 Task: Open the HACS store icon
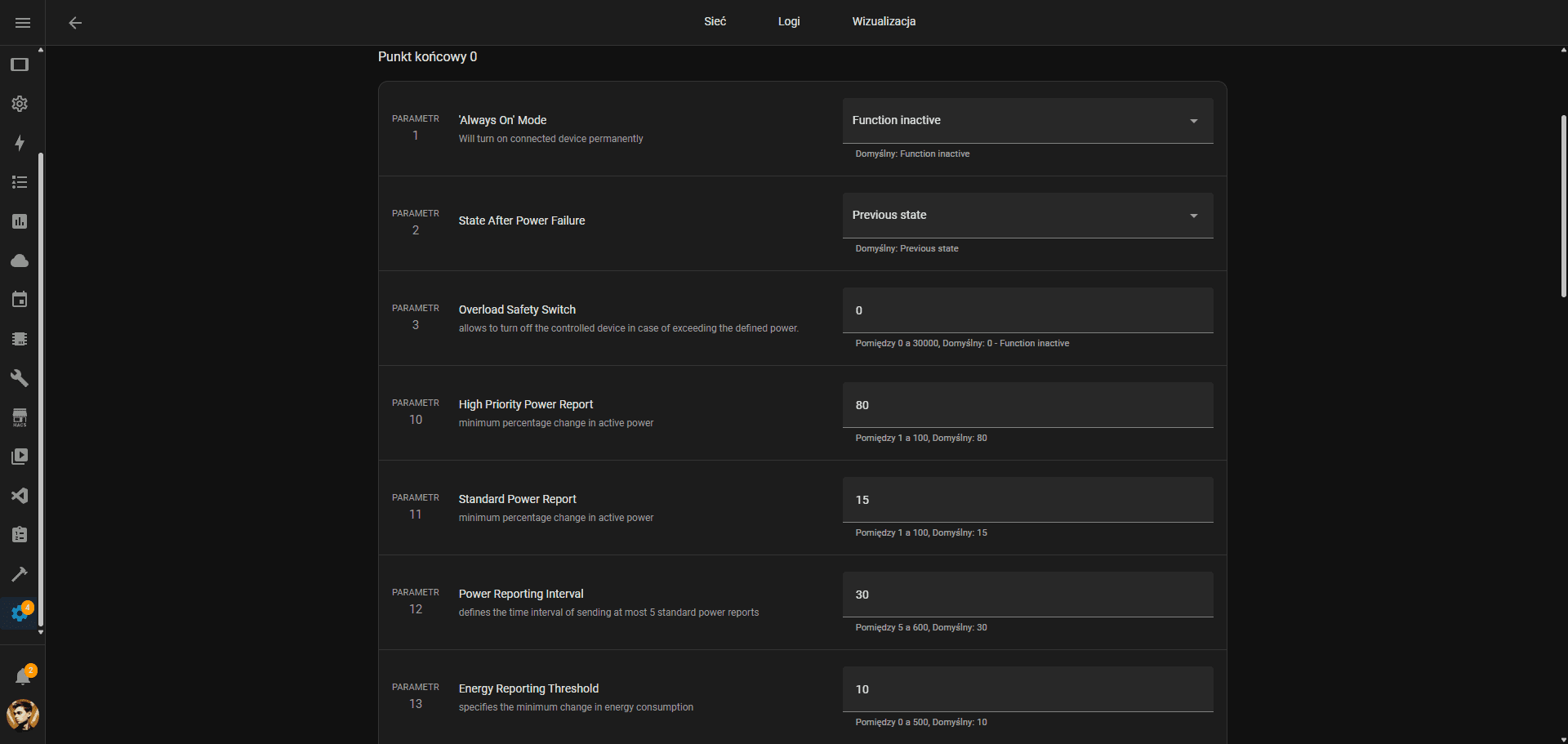[20, 417]
